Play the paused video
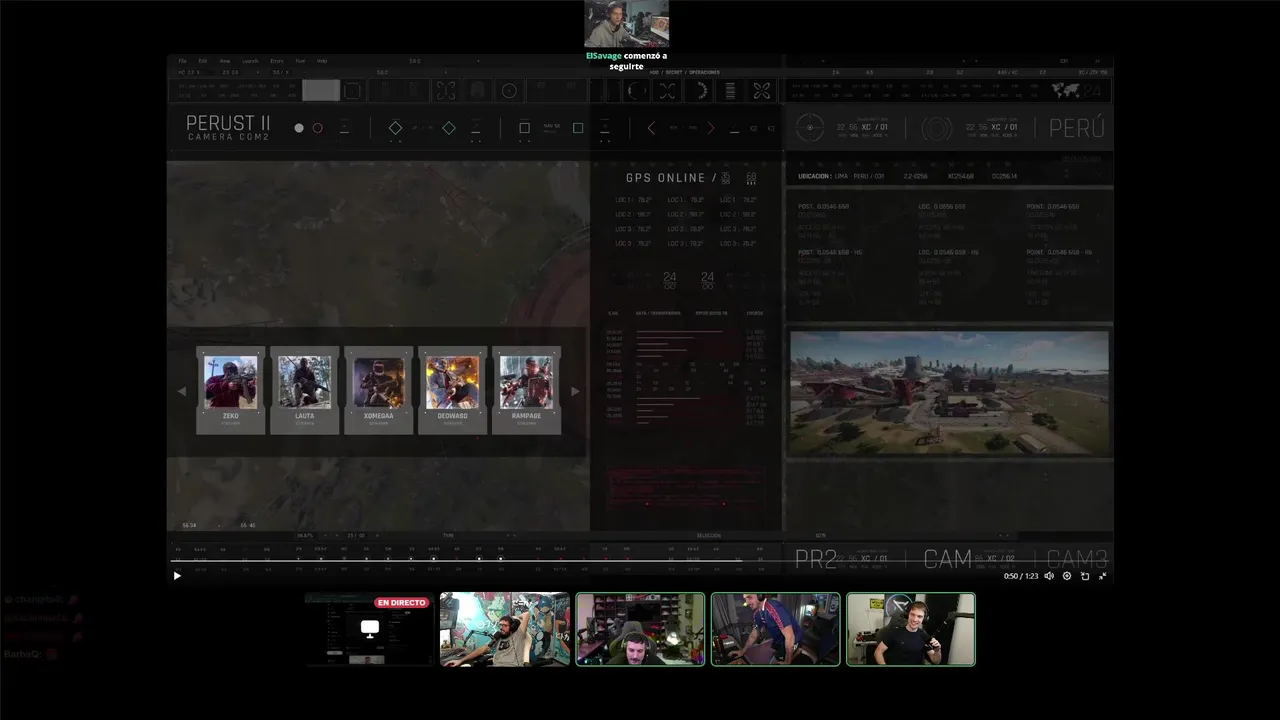Image resolution: width=1280 pixels, height=720 pixels. [177, 576]
